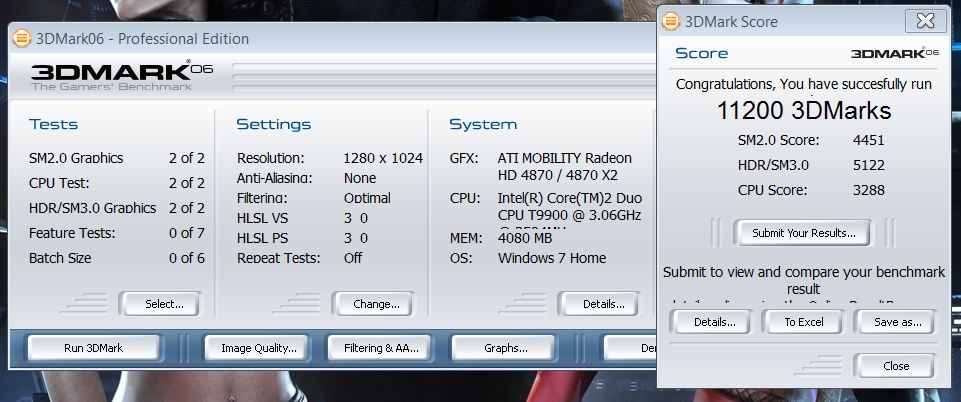Click Feature Tests count 0 of 7
Screen dimensions: 961x402
187,233
